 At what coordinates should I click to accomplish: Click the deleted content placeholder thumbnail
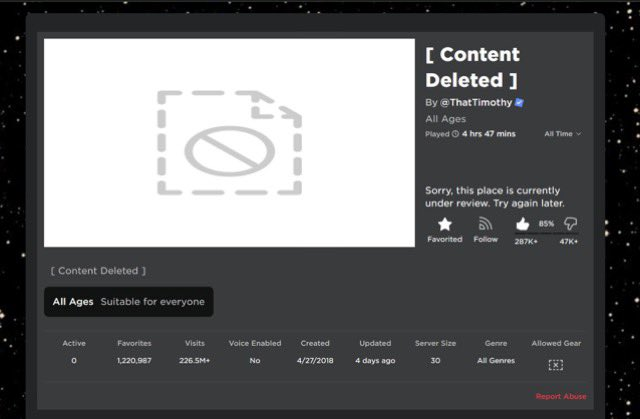229,143
